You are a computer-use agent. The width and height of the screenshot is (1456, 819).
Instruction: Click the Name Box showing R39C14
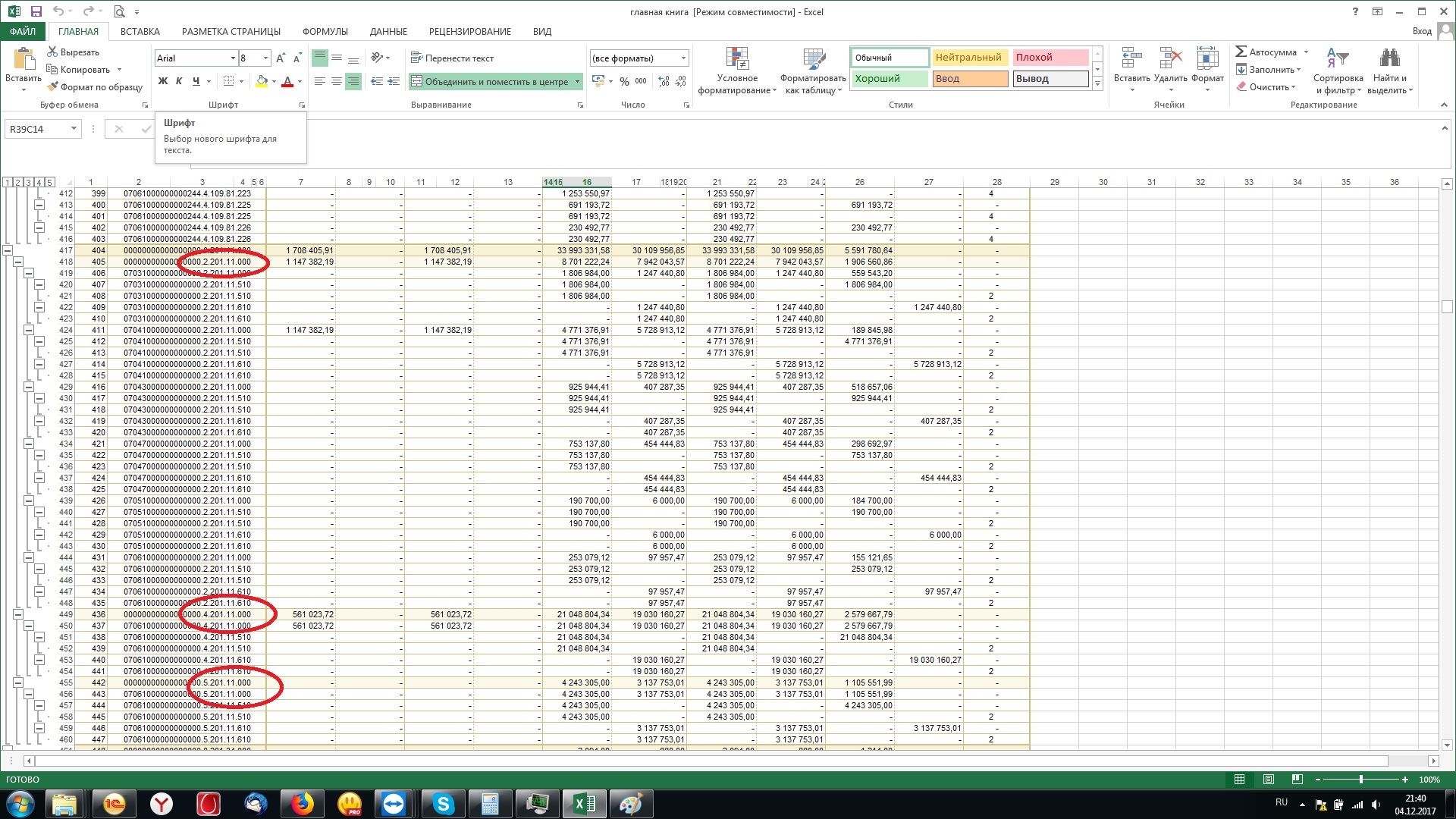[36, 129]
